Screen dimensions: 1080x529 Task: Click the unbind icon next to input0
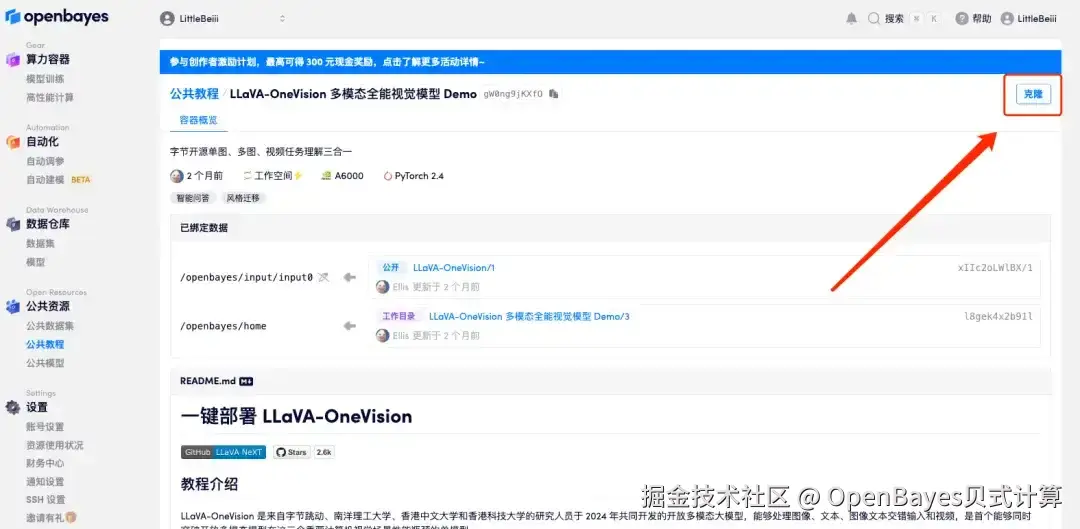324,277
